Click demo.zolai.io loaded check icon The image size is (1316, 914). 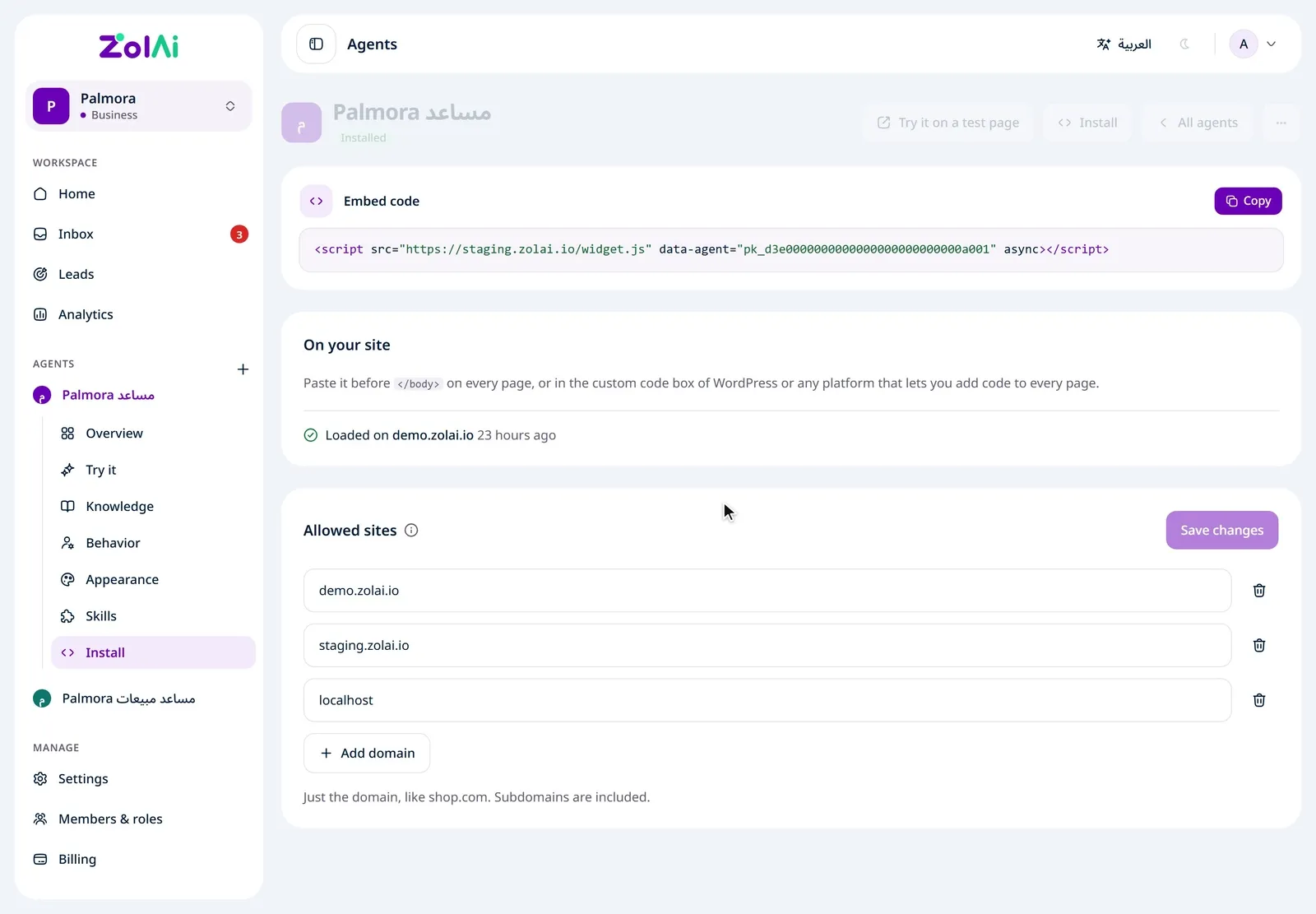point(310,435)
